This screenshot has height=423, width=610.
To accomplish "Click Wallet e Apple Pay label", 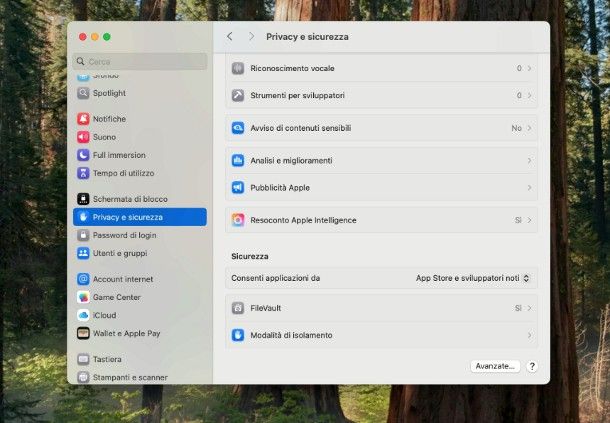I will (x=126, y=333).
